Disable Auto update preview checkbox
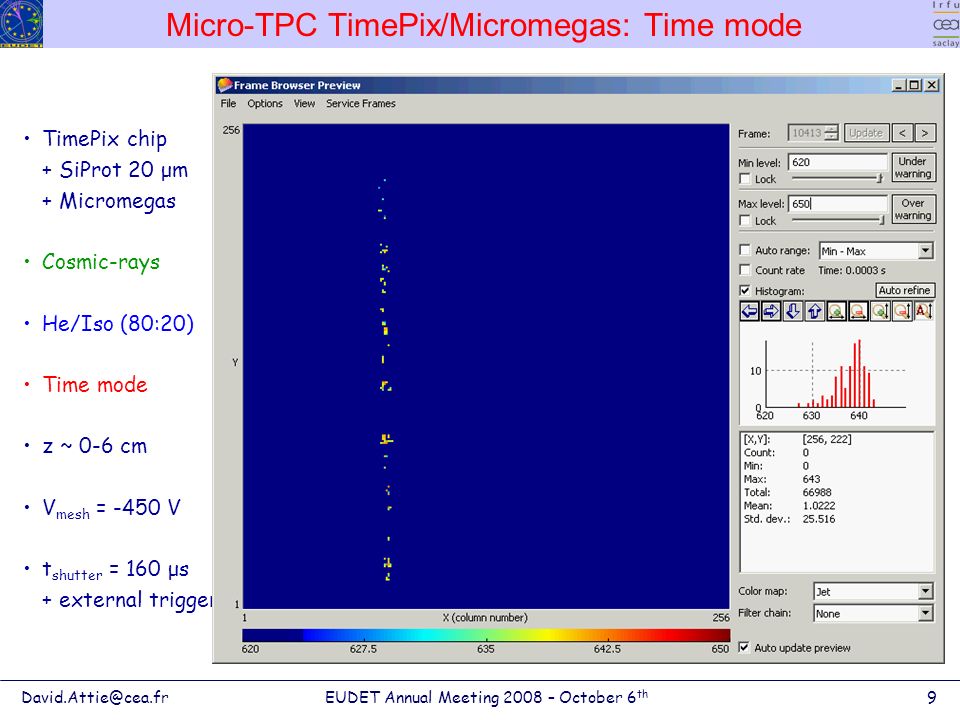Screen dimensions: 960x720 tap(744, 647)
